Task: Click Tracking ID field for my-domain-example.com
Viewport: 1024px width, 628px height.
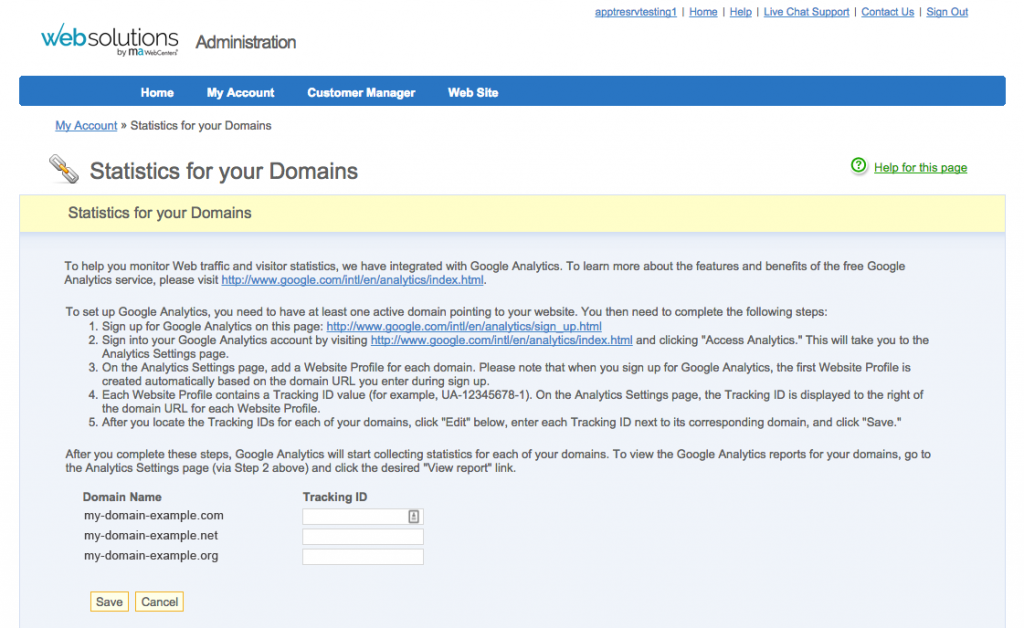Action: tap(362, 516)
